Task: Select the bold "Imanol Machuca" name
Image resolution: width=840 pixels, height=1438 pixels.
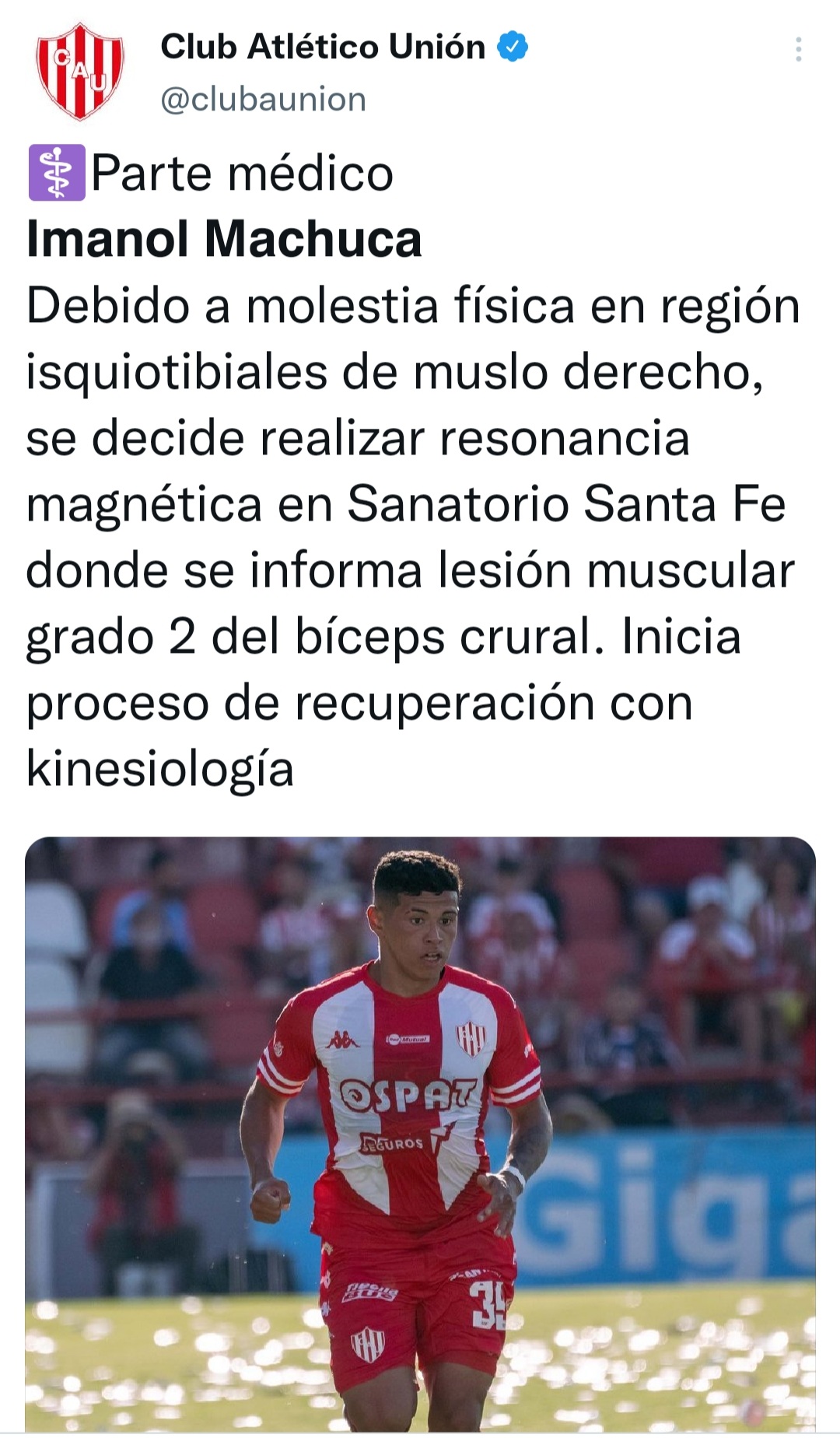Action: [x=224, y=239]
